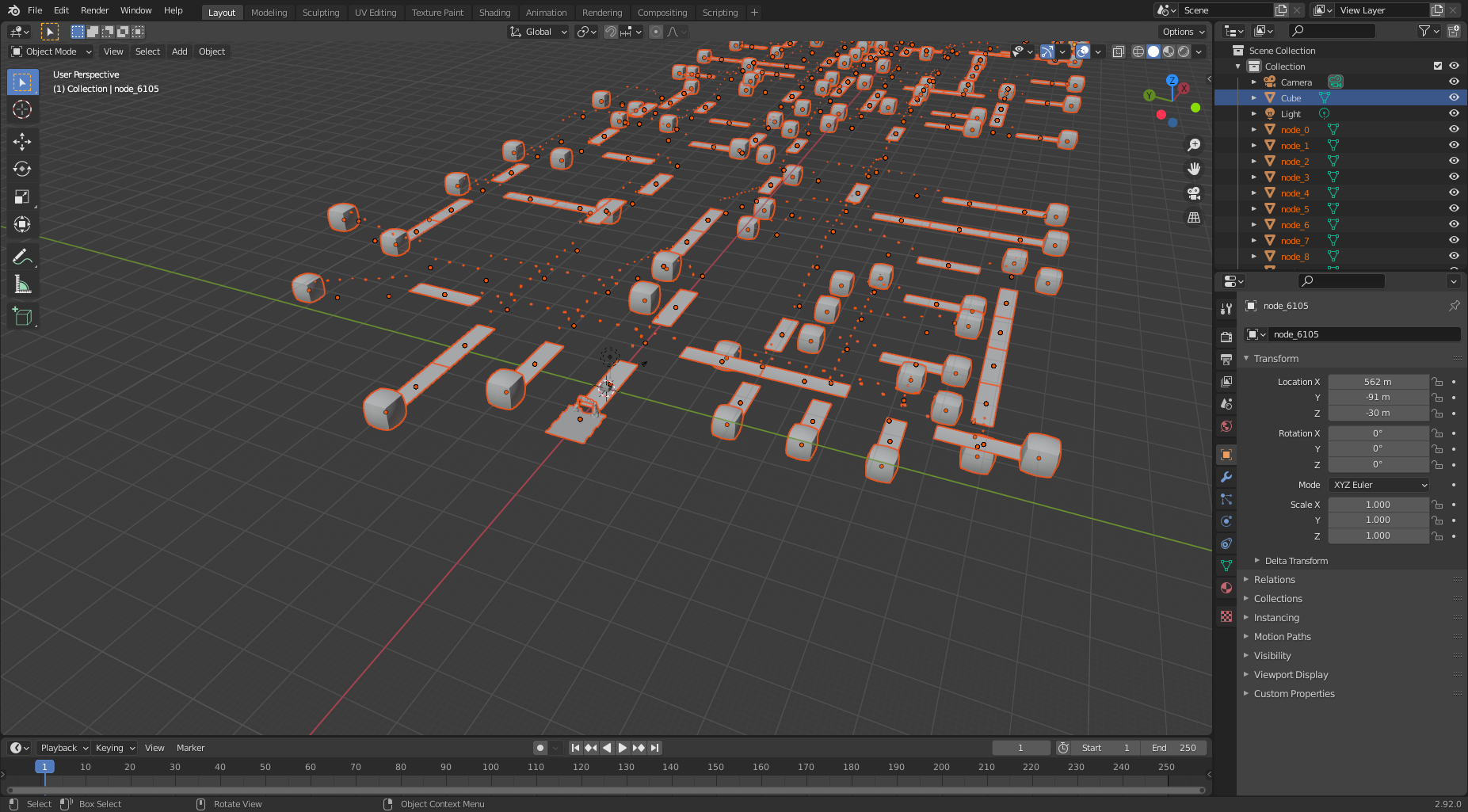Screen dimensions: 1468x812
Task: Uncheck the Collection checkbox in the outliner
Action: coord(1437,66)
